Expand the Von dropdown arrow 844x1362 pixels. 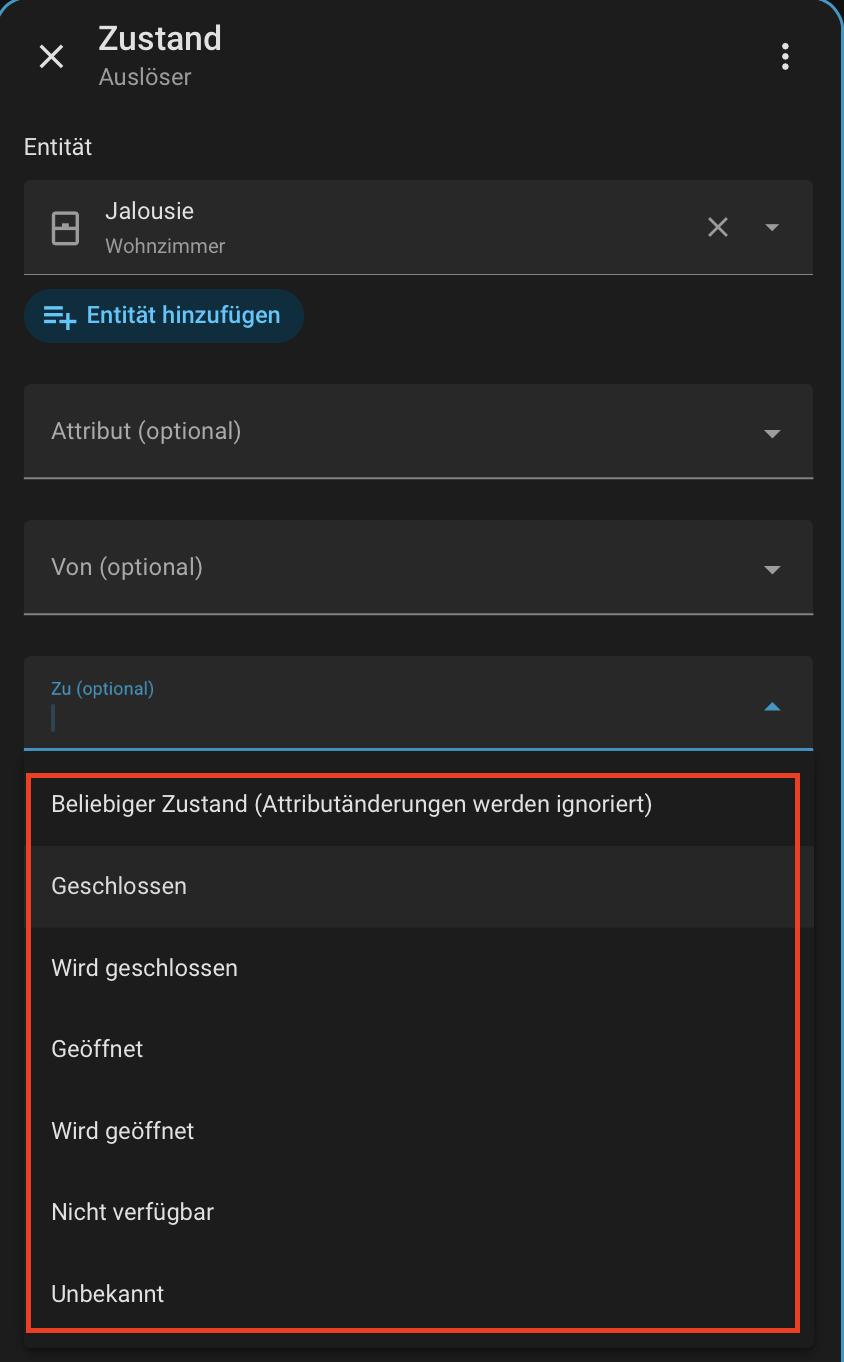click(x=772, y=570)
